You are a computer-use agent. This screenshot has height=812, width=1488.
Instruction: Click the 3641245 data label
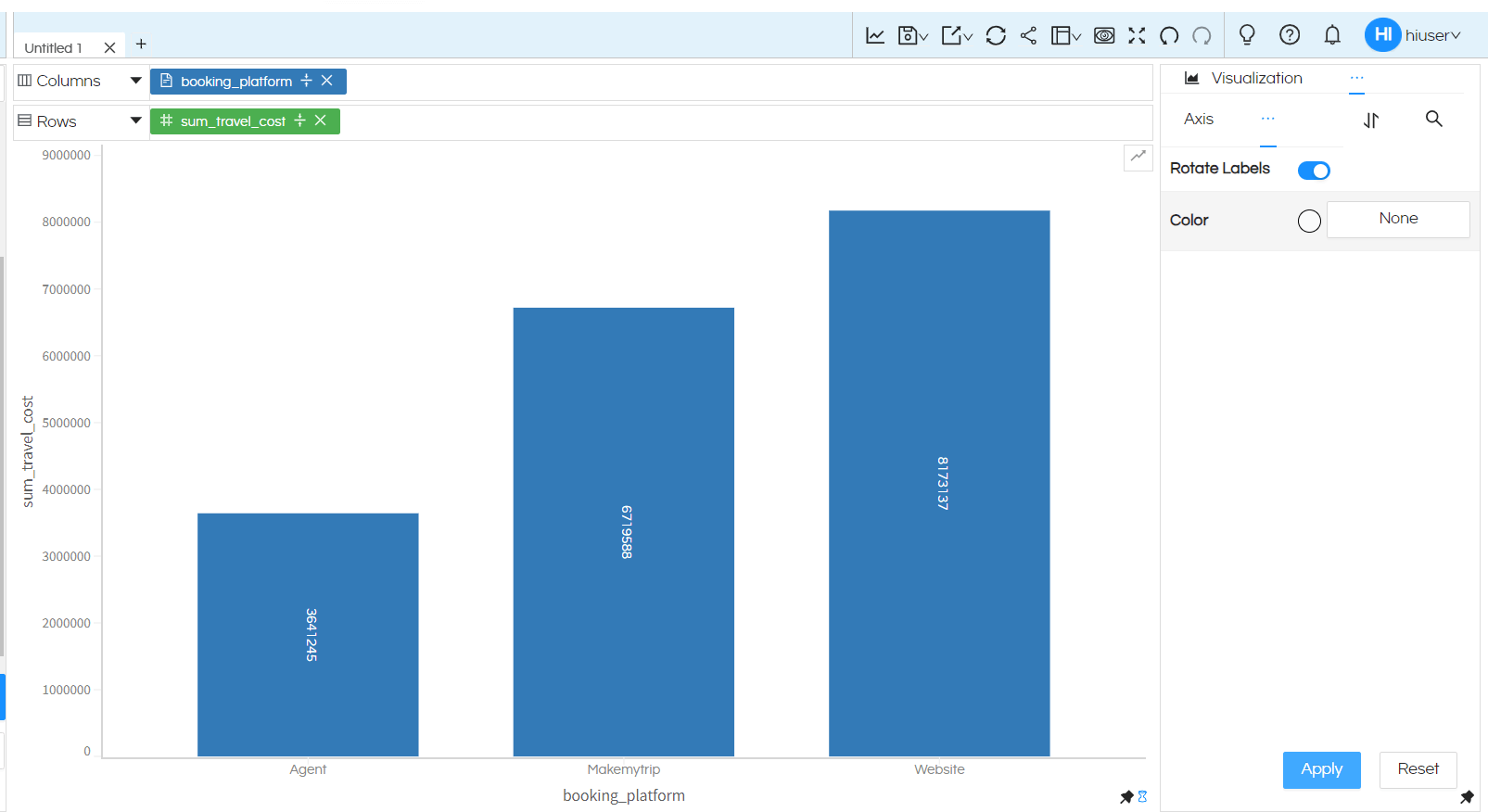click(x=312, y=635)
